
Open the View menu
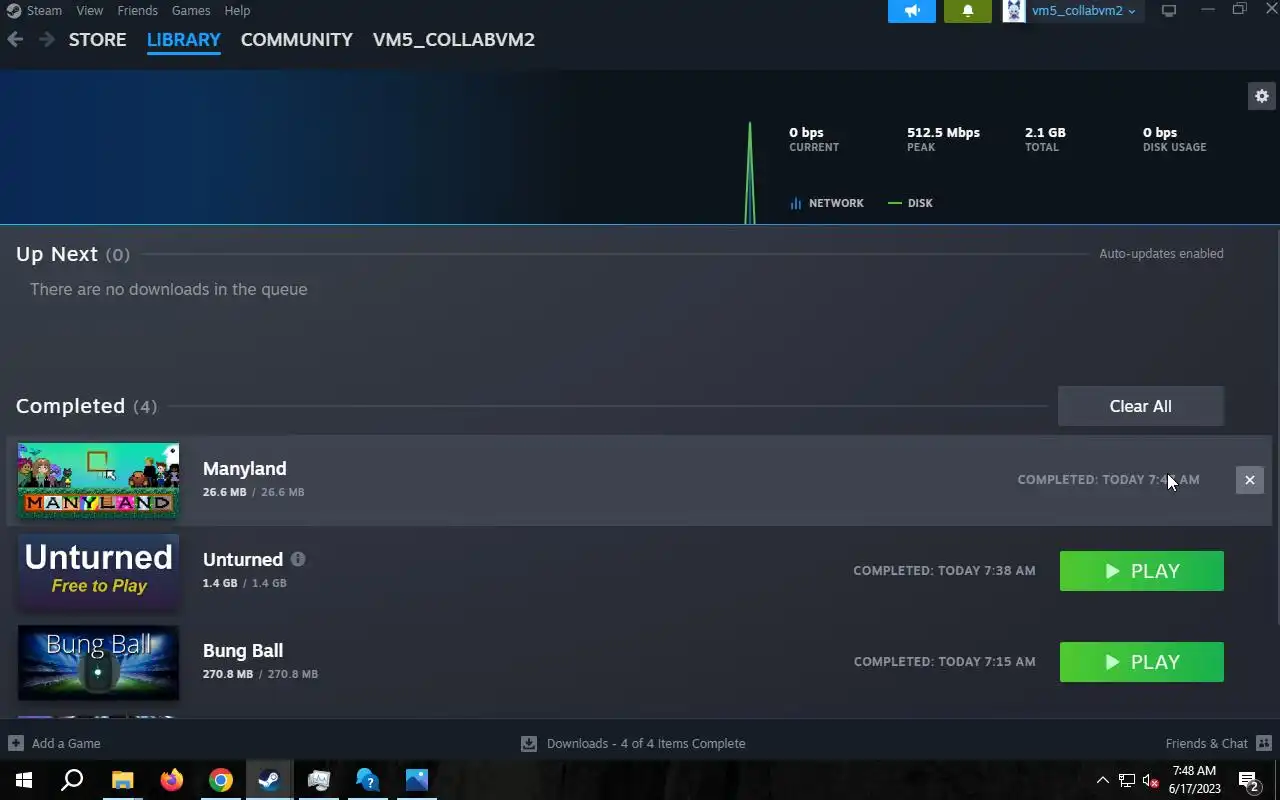coord(89,10)
